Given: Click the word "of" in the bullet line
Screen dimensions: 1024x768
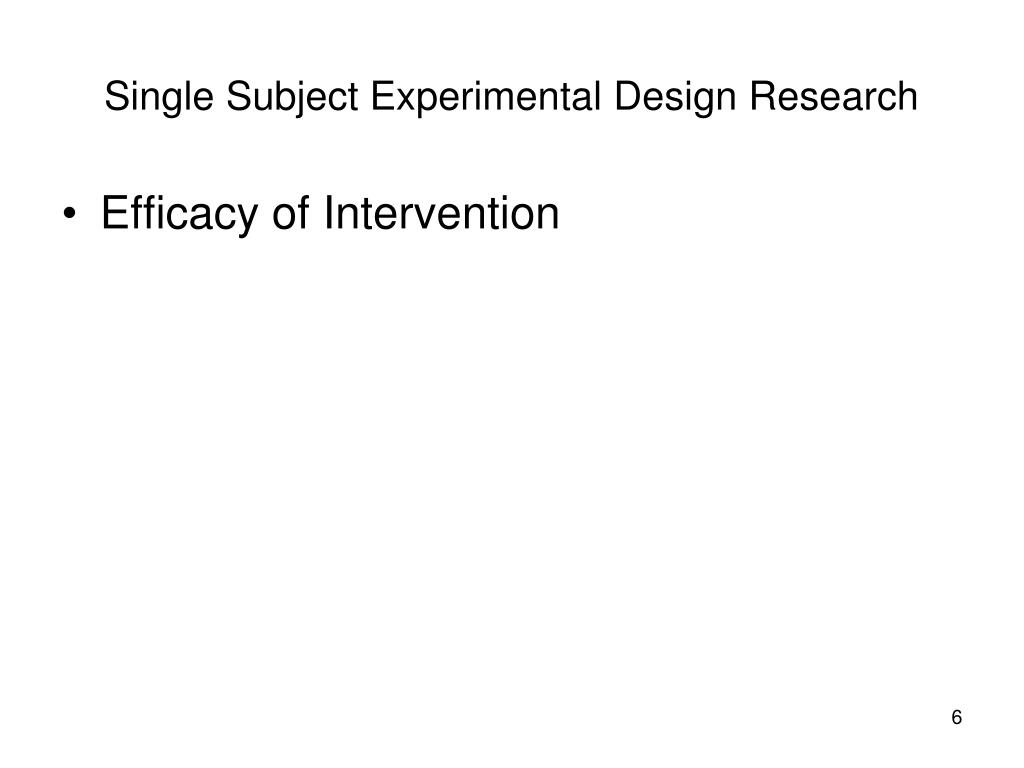Looking at the screenshot, I should pos(291,212).
